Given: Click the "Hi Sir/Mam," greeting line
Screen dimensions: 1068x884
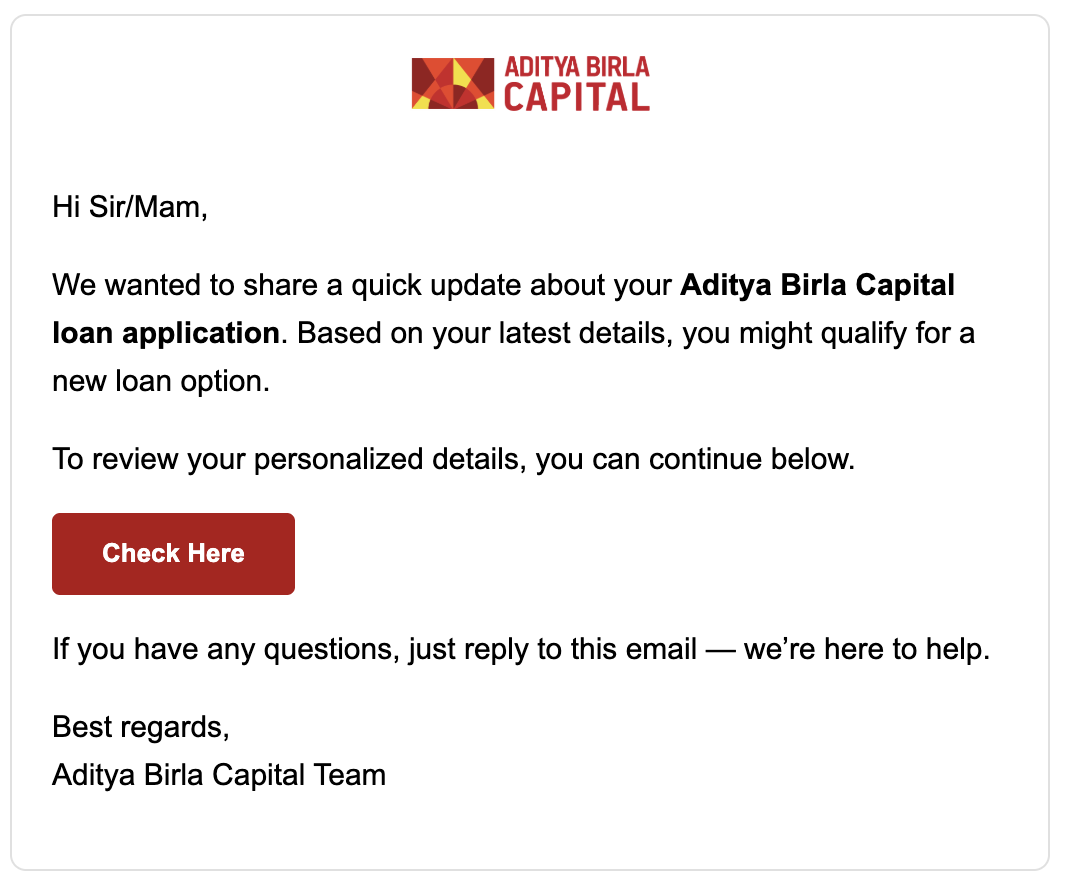Looking at the screenshot, I should [x=130, y=208].
